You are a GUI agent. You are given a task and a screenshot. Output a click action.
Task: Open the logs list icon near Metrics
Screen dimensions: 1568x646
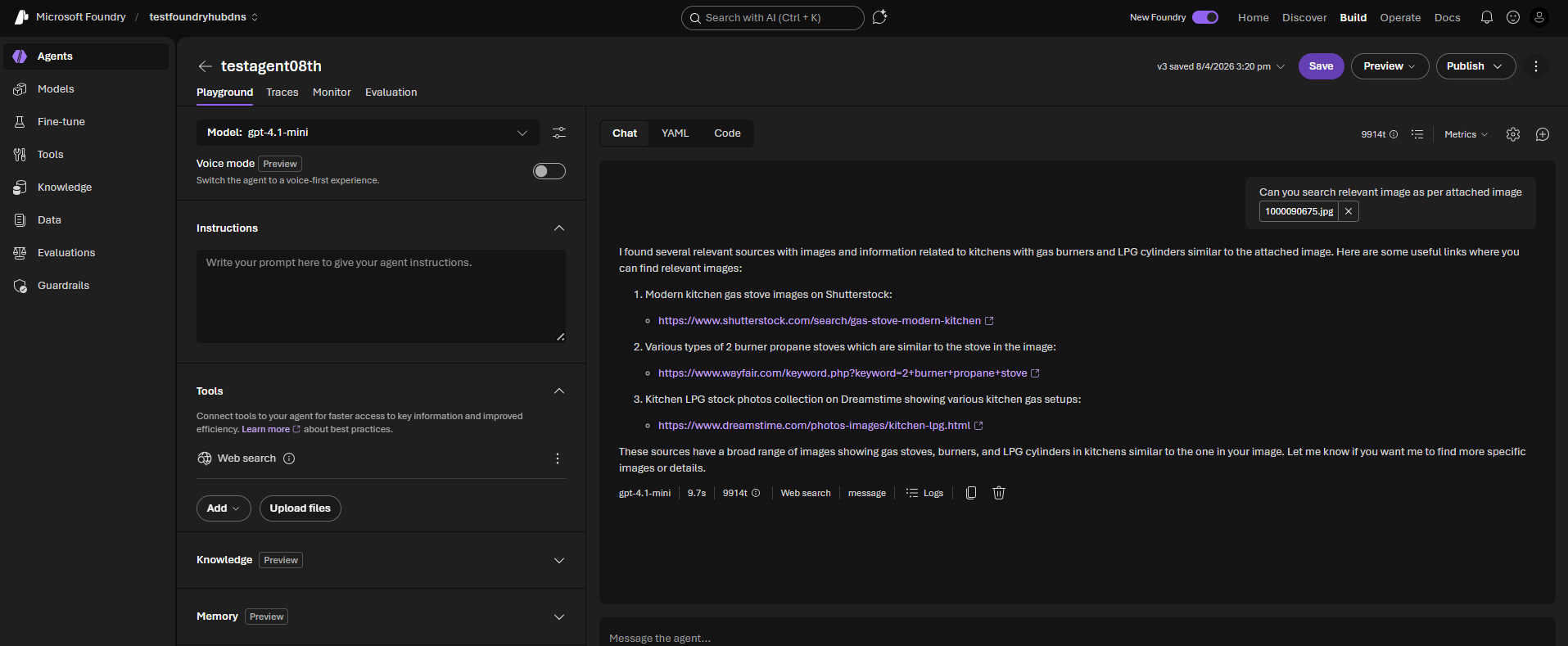point(1417,134)
